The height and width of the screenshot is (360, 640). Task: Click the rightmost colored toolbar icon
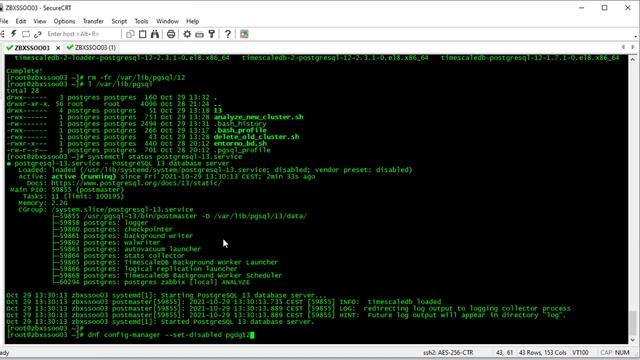pyautogui.click(x=244, y=34)
